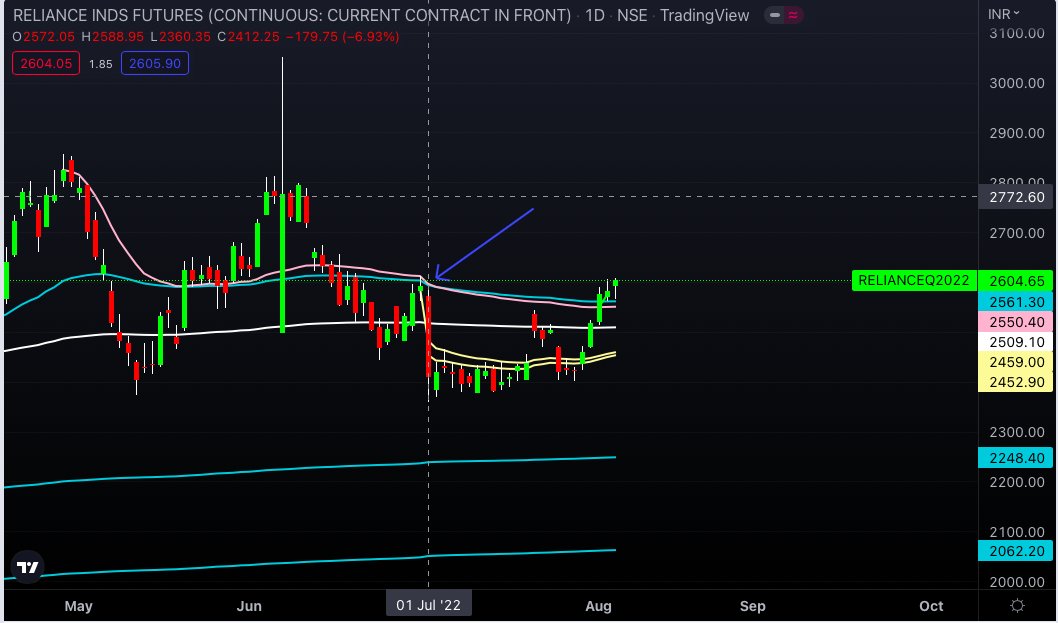Click the blue buy price button showing 2605.90
This screenshot has height=623, width=1058.
[154, 62]
